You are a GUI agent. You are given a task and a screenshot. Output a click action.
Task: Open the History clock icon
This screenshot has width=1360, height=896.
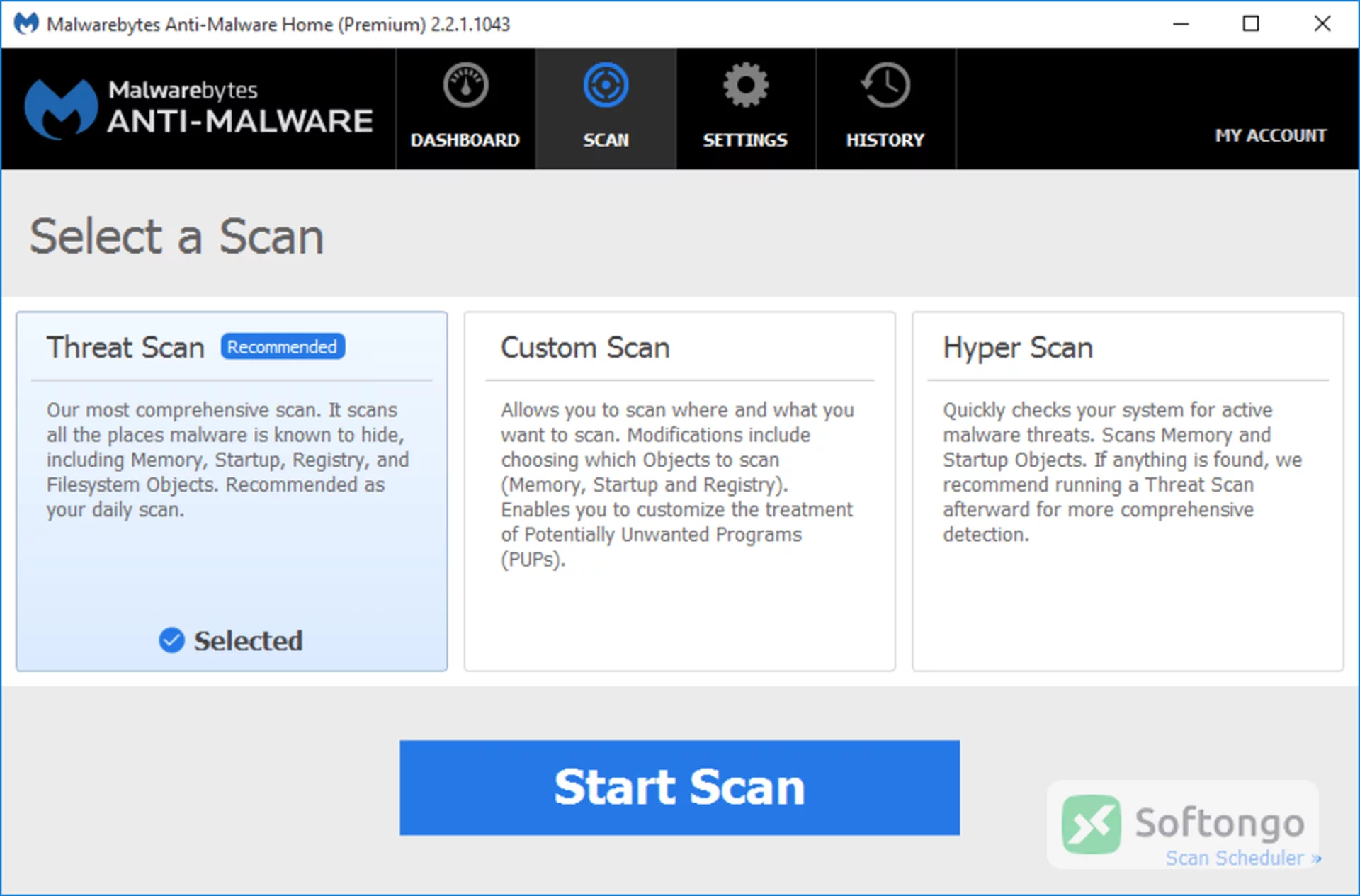885,86
